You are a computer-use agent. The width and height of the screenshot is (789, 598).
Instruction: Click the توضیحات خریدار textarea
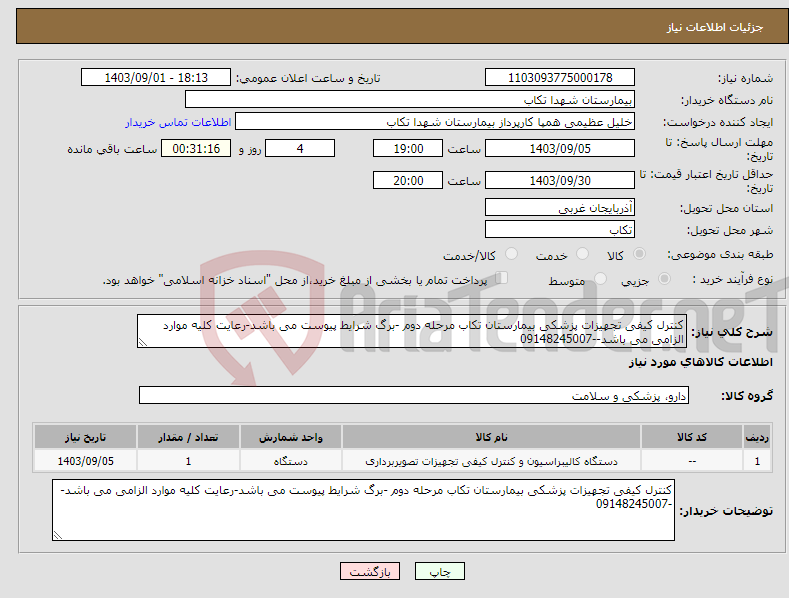coord(363,510)
